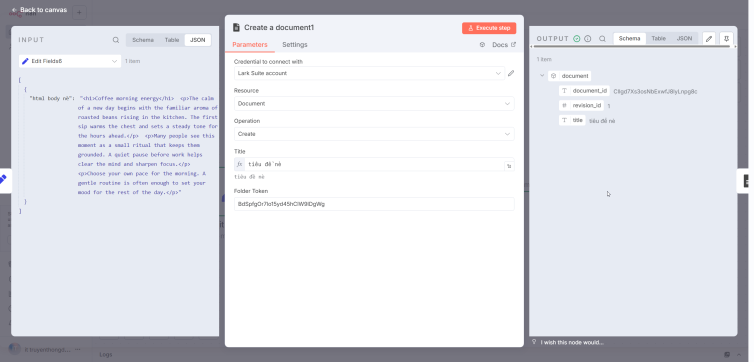This screenshot has height=362, width=754.
Task: Click the user avatar at bottom left
Action: point(14,349)
